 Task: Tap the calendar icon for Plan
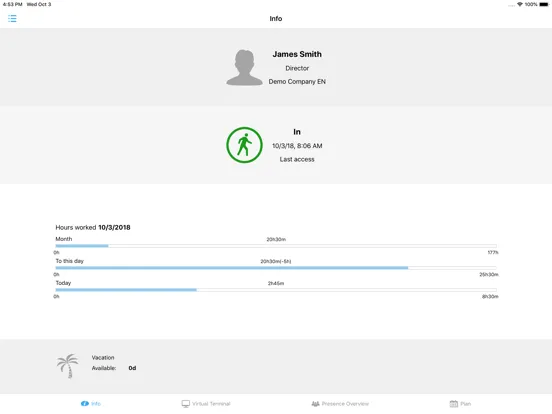(454, 403)
